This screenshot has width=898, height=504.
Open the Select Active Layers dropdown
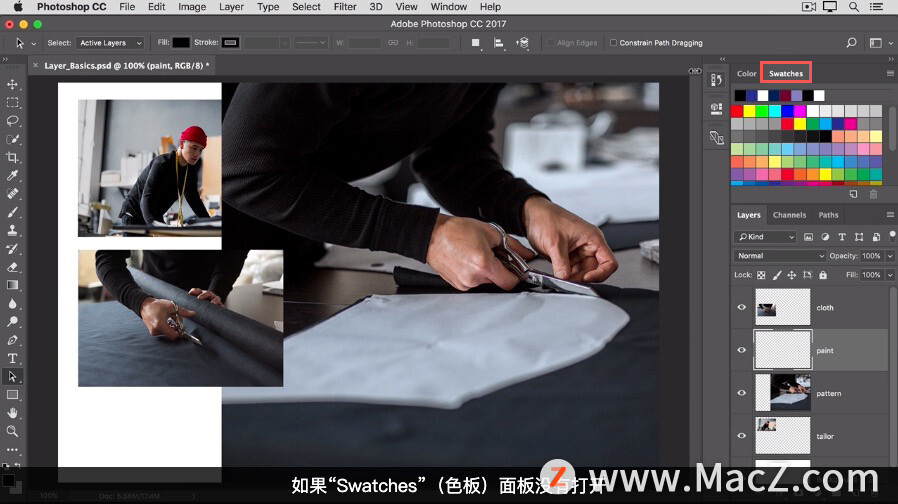(109, 43)
